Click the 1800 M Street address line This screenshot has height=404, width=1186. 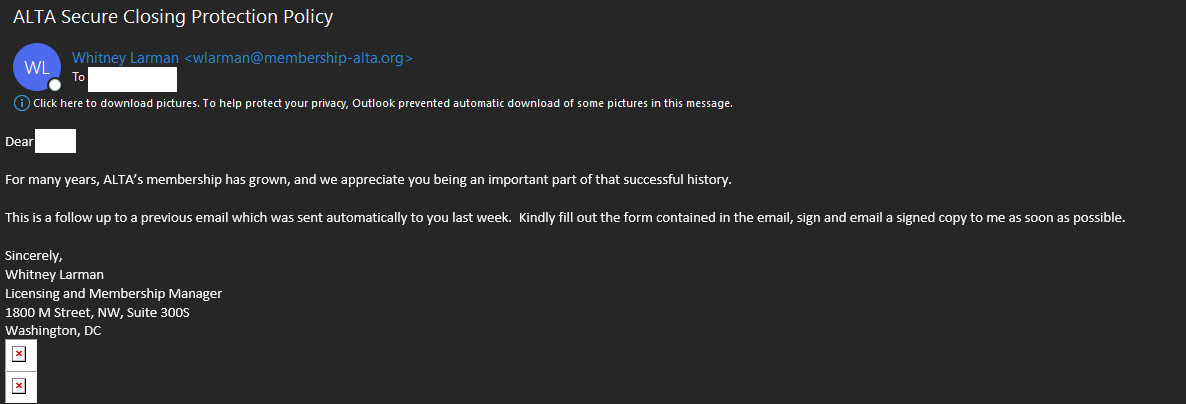(97, 313)
